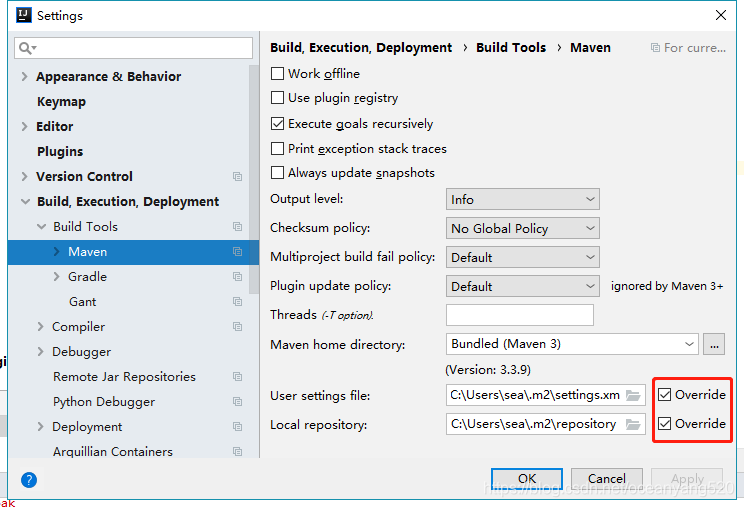This screenshot has height=507, width=744.
Task: Click the 'For current project' copy icon
Action: click(x=655, y=47)
